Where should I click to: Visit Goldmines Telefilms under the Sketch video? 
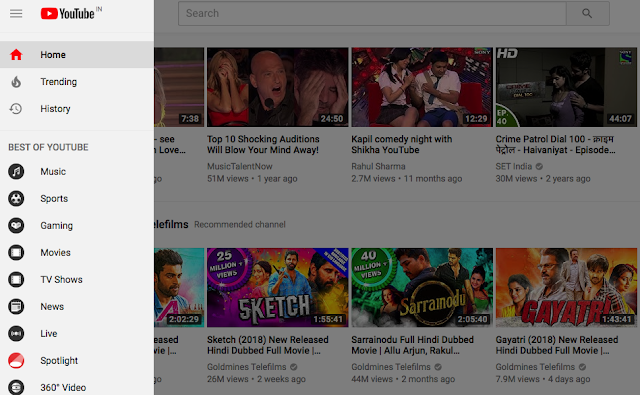[247, 367]
